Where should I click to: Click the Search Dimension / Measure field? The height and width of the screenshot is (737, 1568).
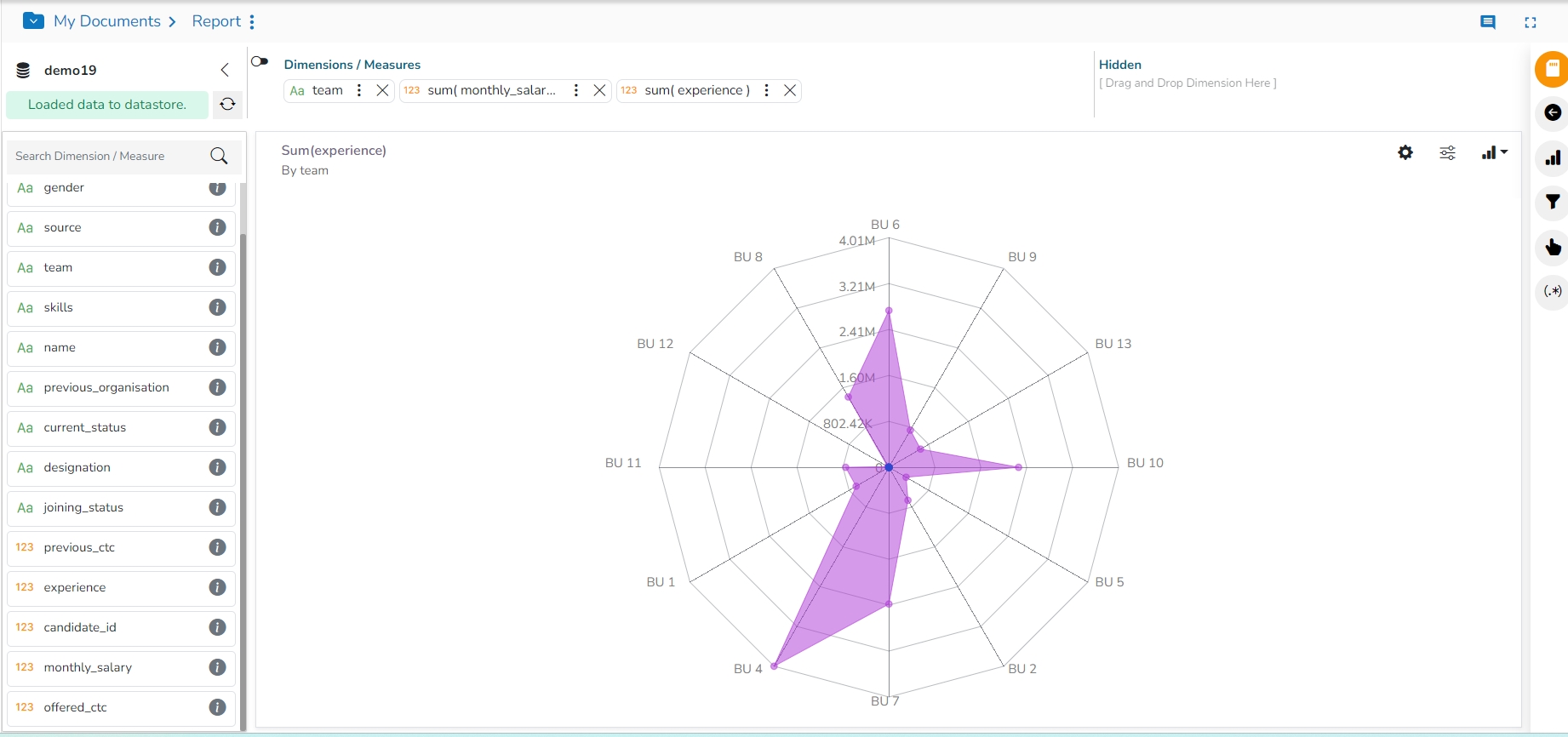point(106,157)
